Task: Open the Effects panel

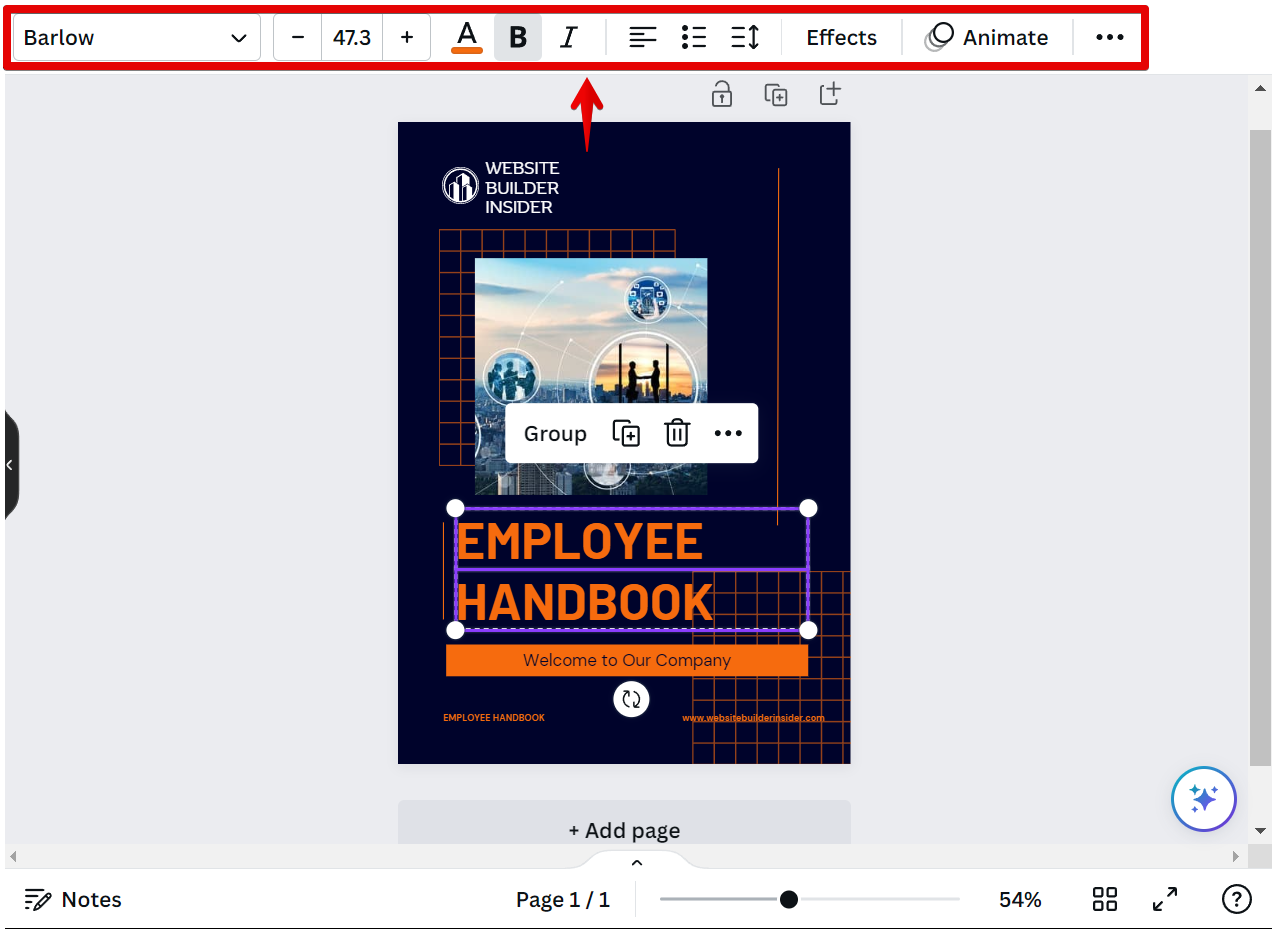Action: (x=841, y=38)
